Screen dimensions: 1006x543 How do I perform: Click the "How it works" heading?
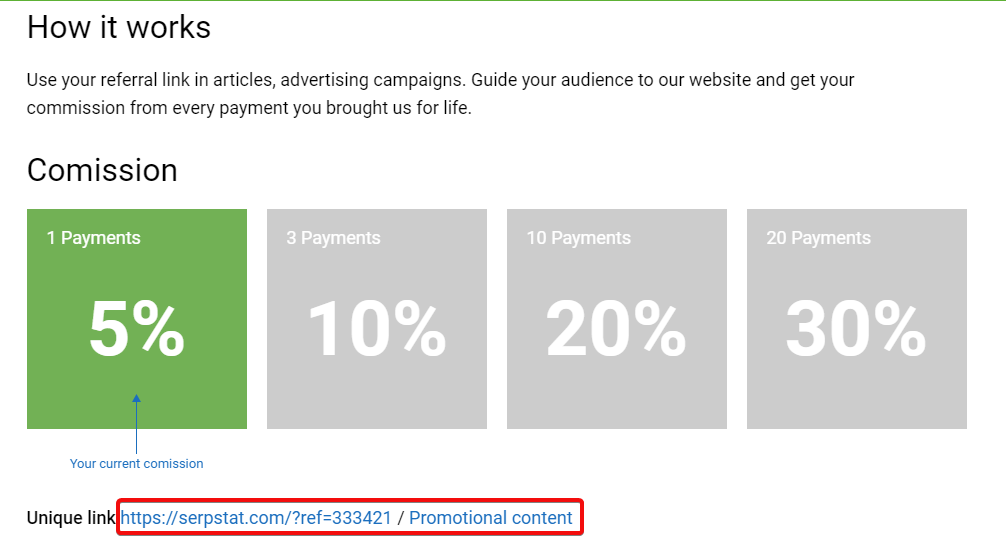[119, 27]
